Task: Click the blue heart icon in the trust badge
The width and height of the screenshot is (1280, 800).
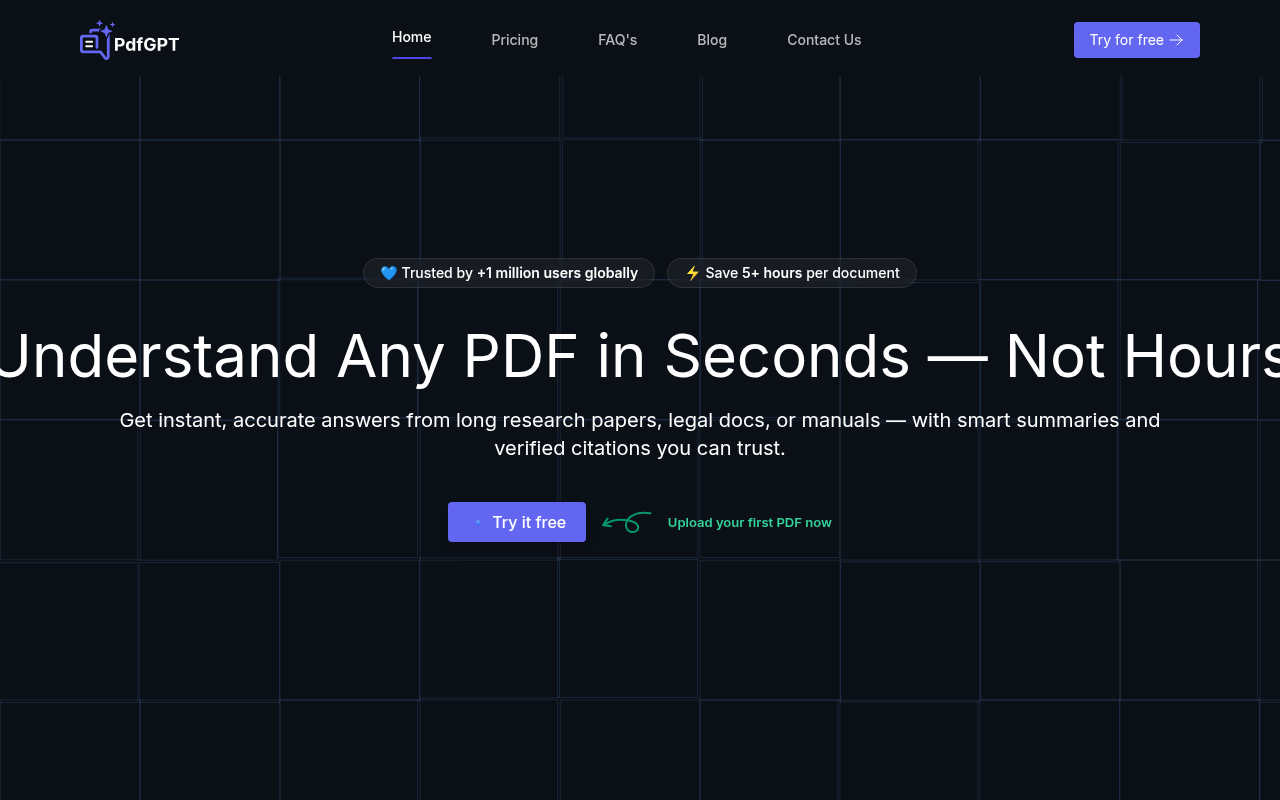Action: [389, 272]
